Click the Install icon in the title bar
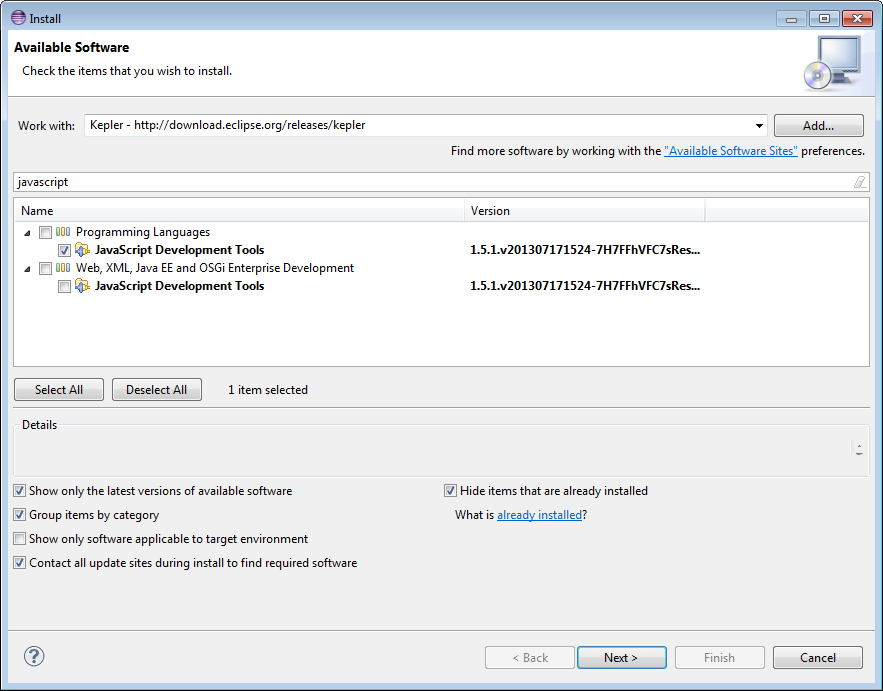Viewport: 883px width, 691px height. 15,17
